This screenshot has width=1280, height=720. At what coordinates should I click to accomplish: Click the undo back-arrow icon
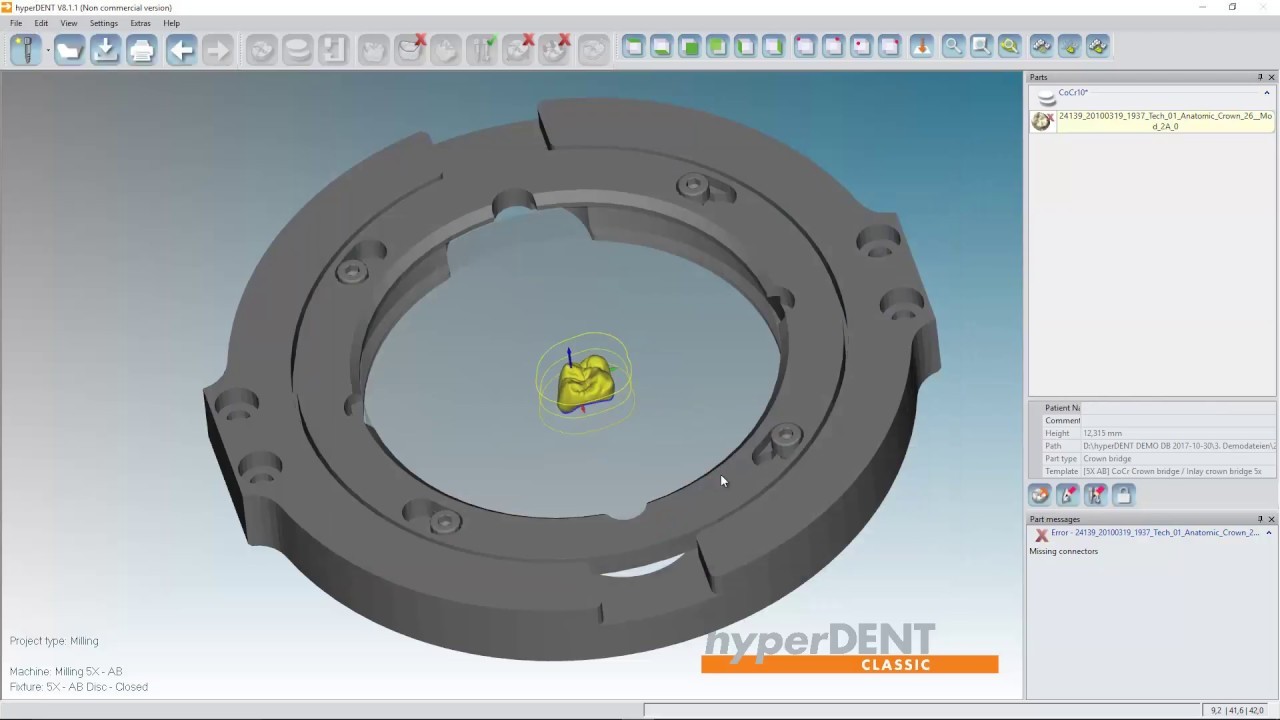(x=181, y=49)
